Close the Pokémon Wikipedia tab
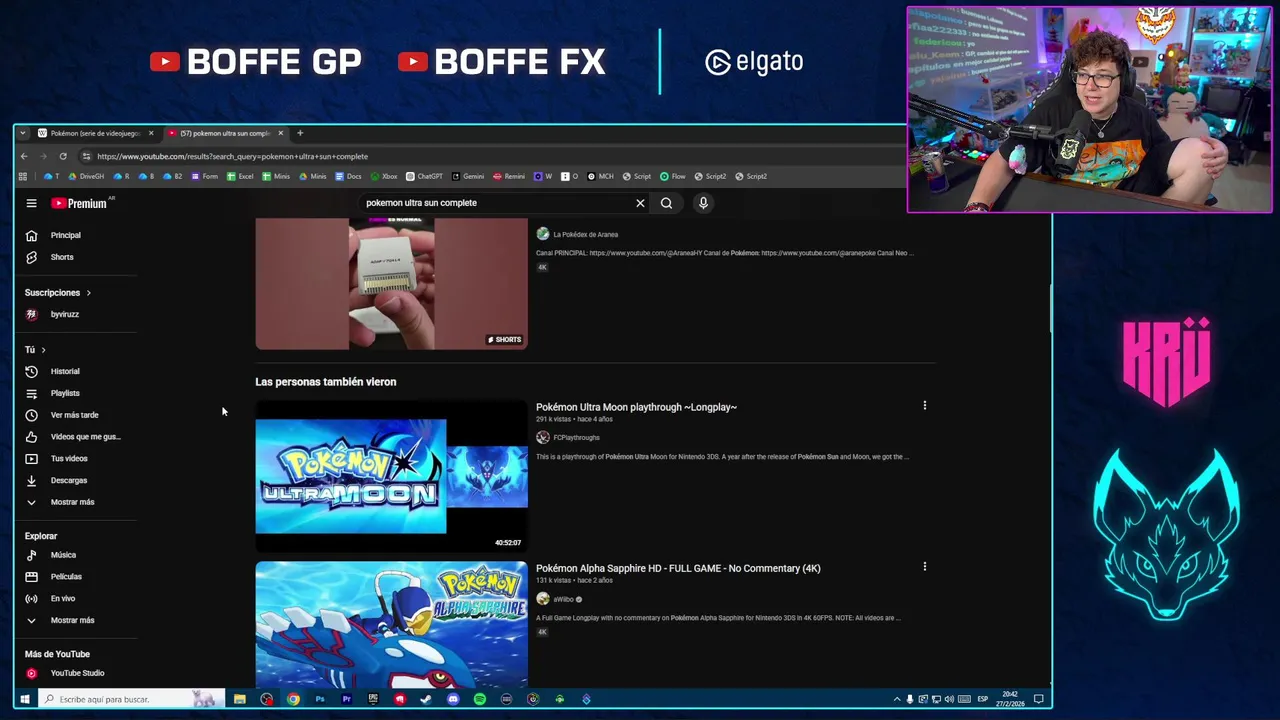 coord(151,133)
